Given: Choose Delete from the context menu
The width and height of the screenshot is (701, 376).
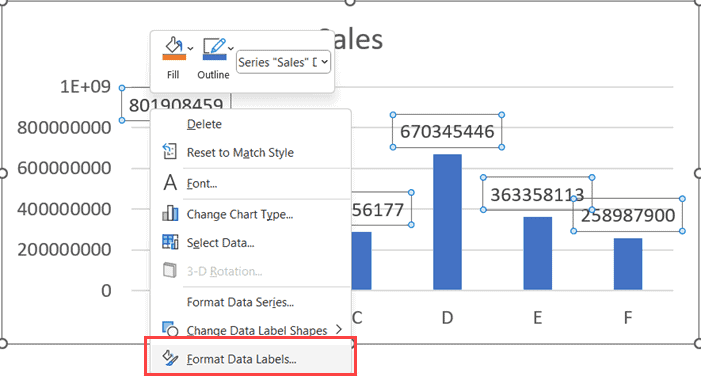Looking at the screenshot, I should pos(204,124).
